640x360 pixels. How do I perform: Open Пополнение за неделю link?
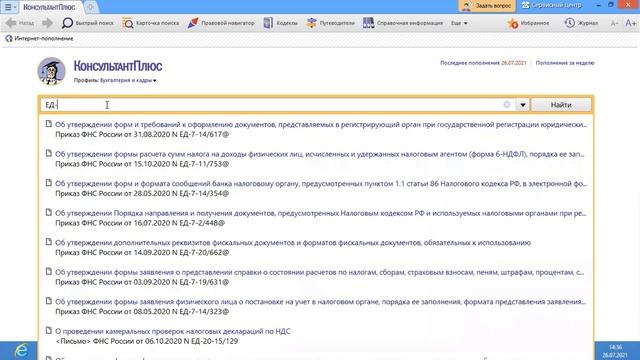[x=565, y=63]
